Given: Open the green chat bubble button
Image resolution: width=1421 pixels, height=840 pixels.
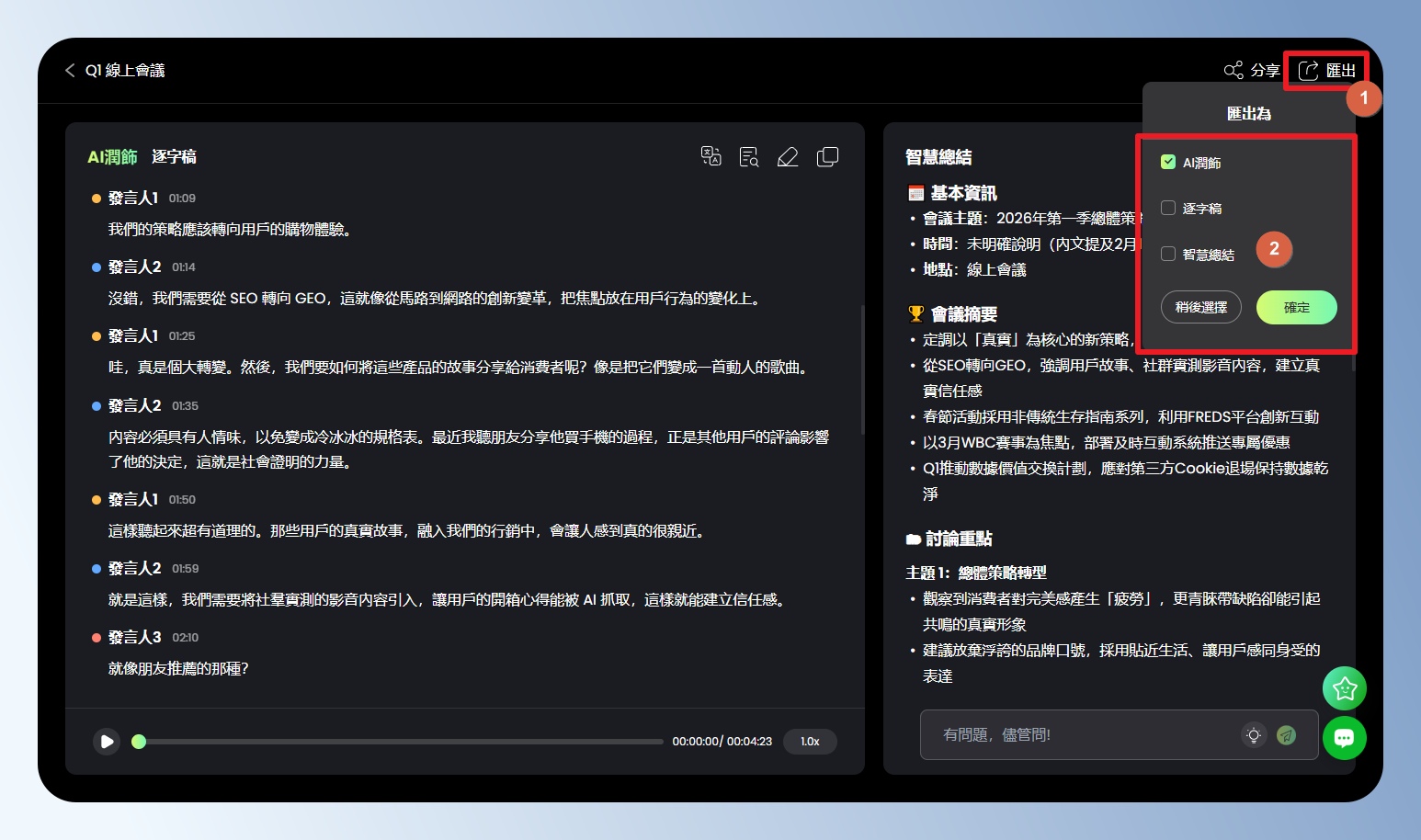Looking at the screenshot, I should pos(1344,738).
